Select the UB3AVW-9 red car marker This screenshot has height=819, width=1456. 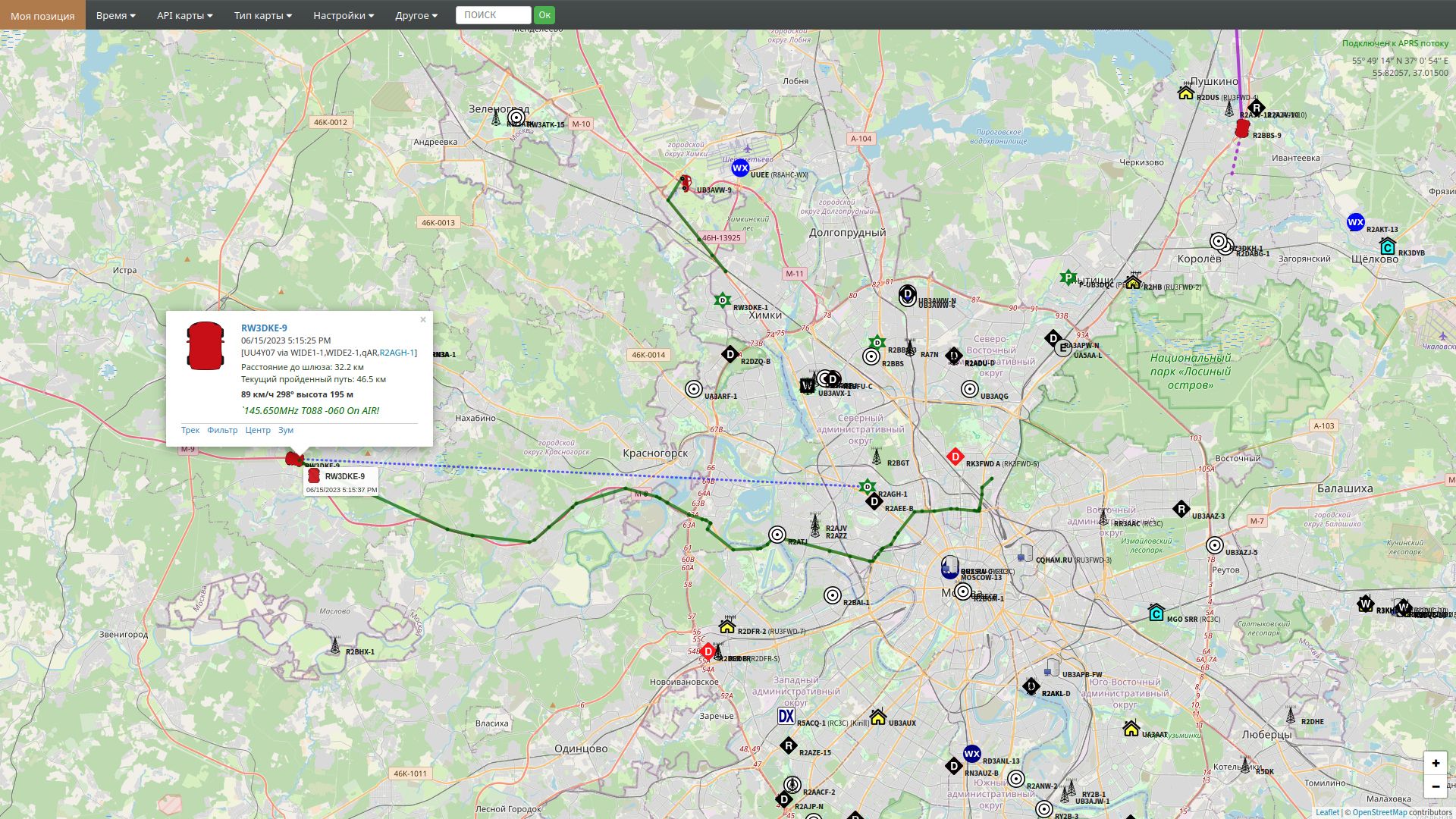click(x=685, y=184)
